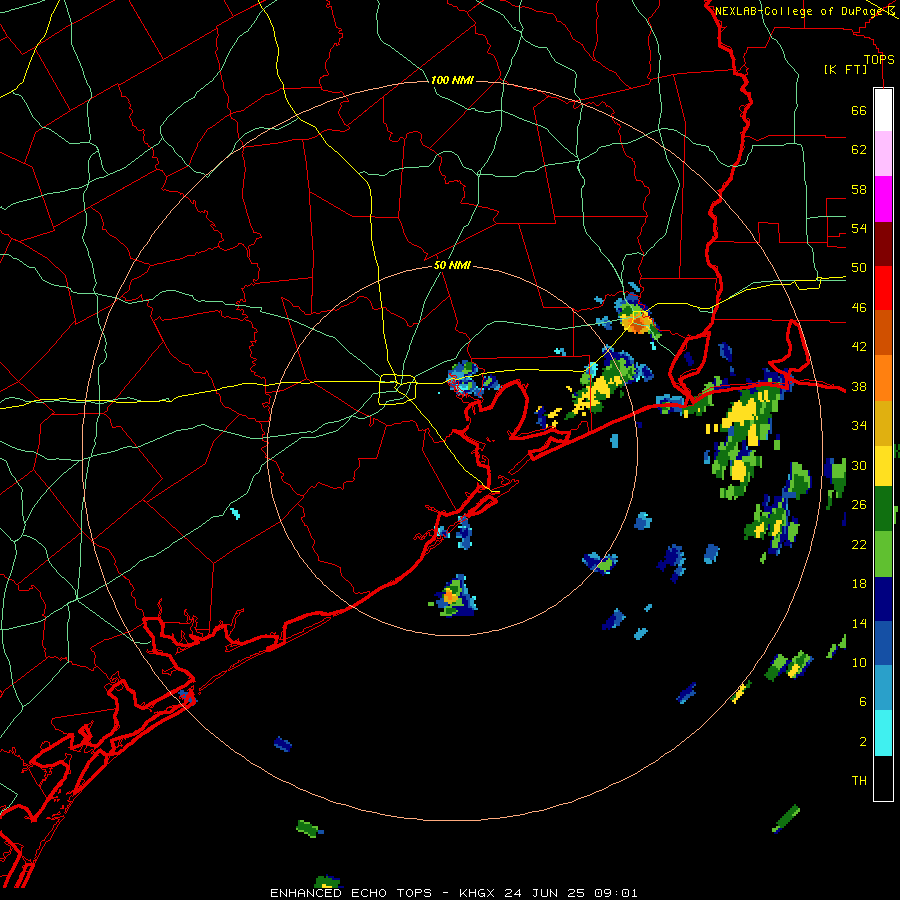Pick the light green legend swatch
This screenshot has height=900, width=900.
(883, 554)
